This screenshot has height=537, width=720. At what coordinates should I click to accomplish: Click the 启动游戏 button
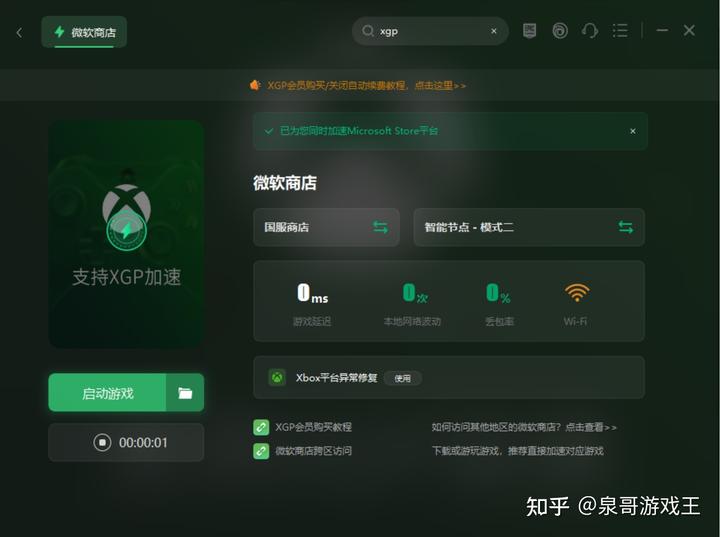[x=107, y=393]
